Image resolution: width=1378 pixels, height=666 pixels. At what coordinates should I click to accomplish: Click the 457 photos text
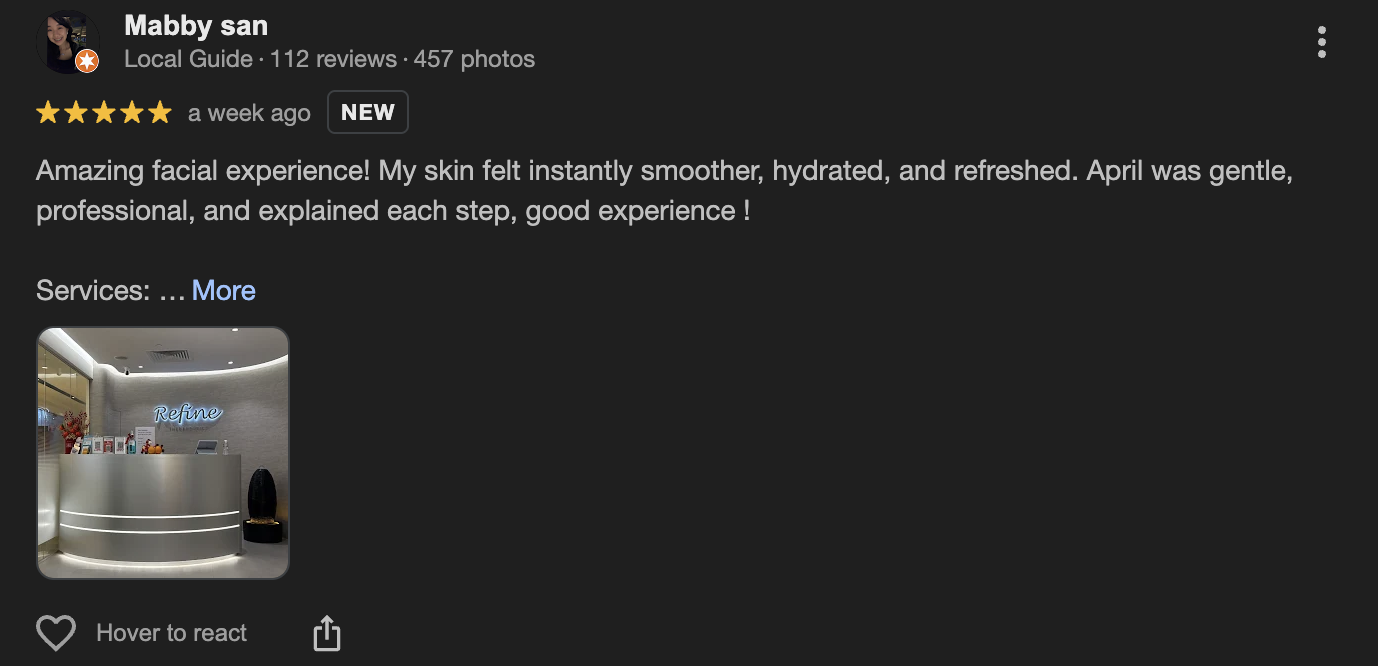(474, 59)
